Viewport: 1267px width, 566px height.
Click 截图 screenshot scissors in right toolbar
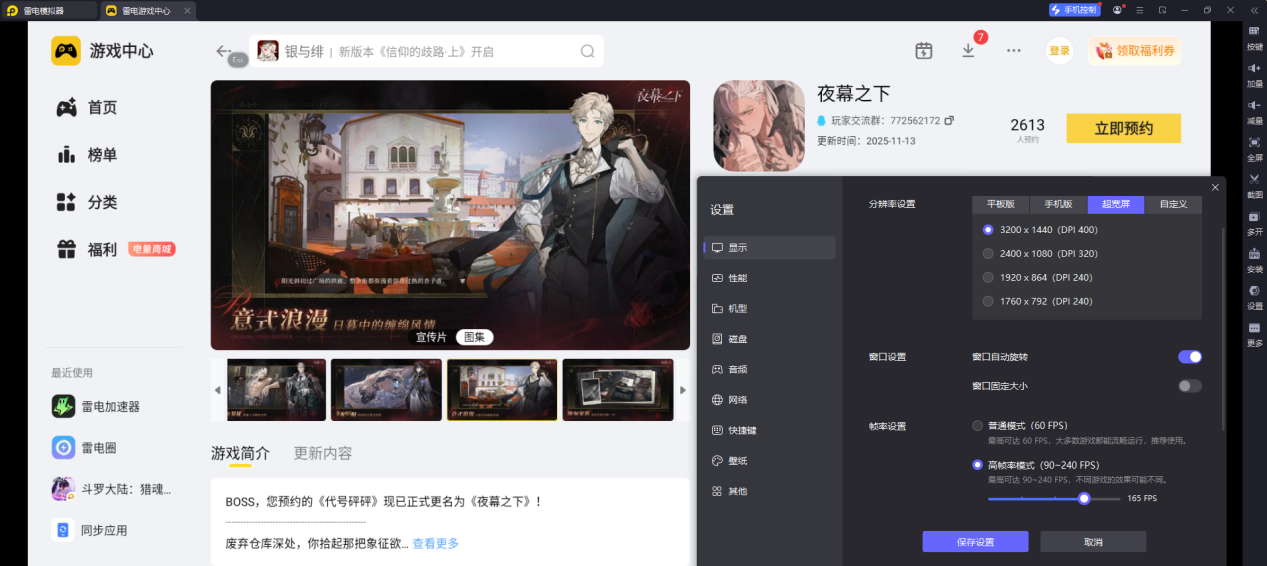coord(1254,186)
